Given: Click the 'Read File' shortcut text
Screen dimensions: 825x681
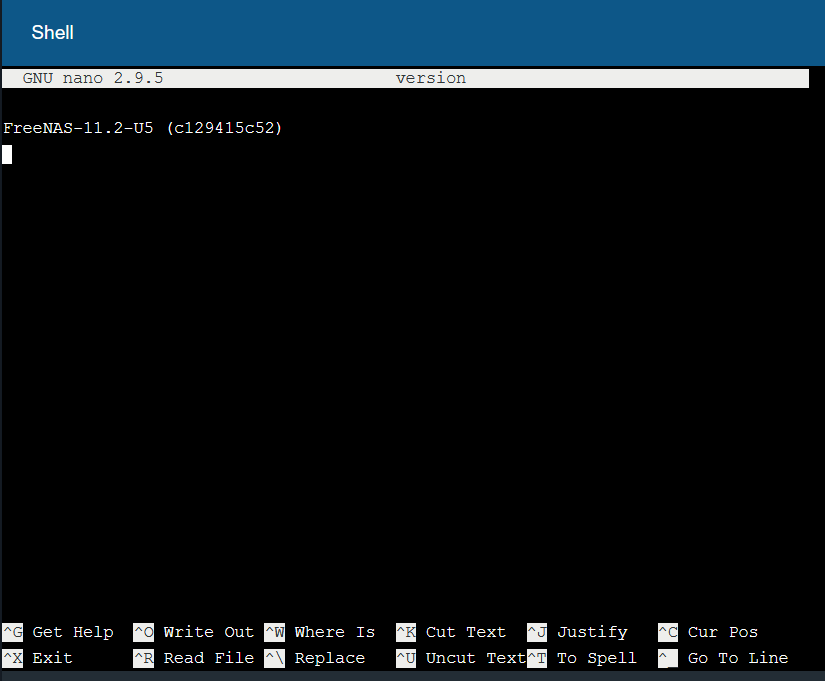Looking at the screenshot, I should pos(208,658).
